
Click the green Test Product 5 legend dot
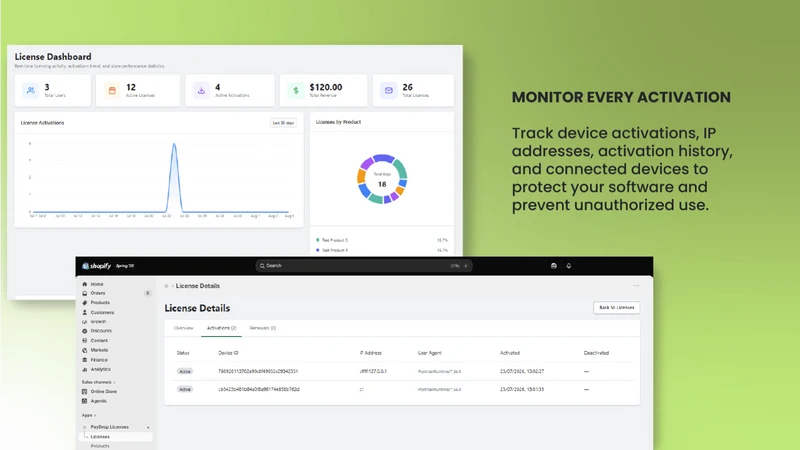point(318,240)
